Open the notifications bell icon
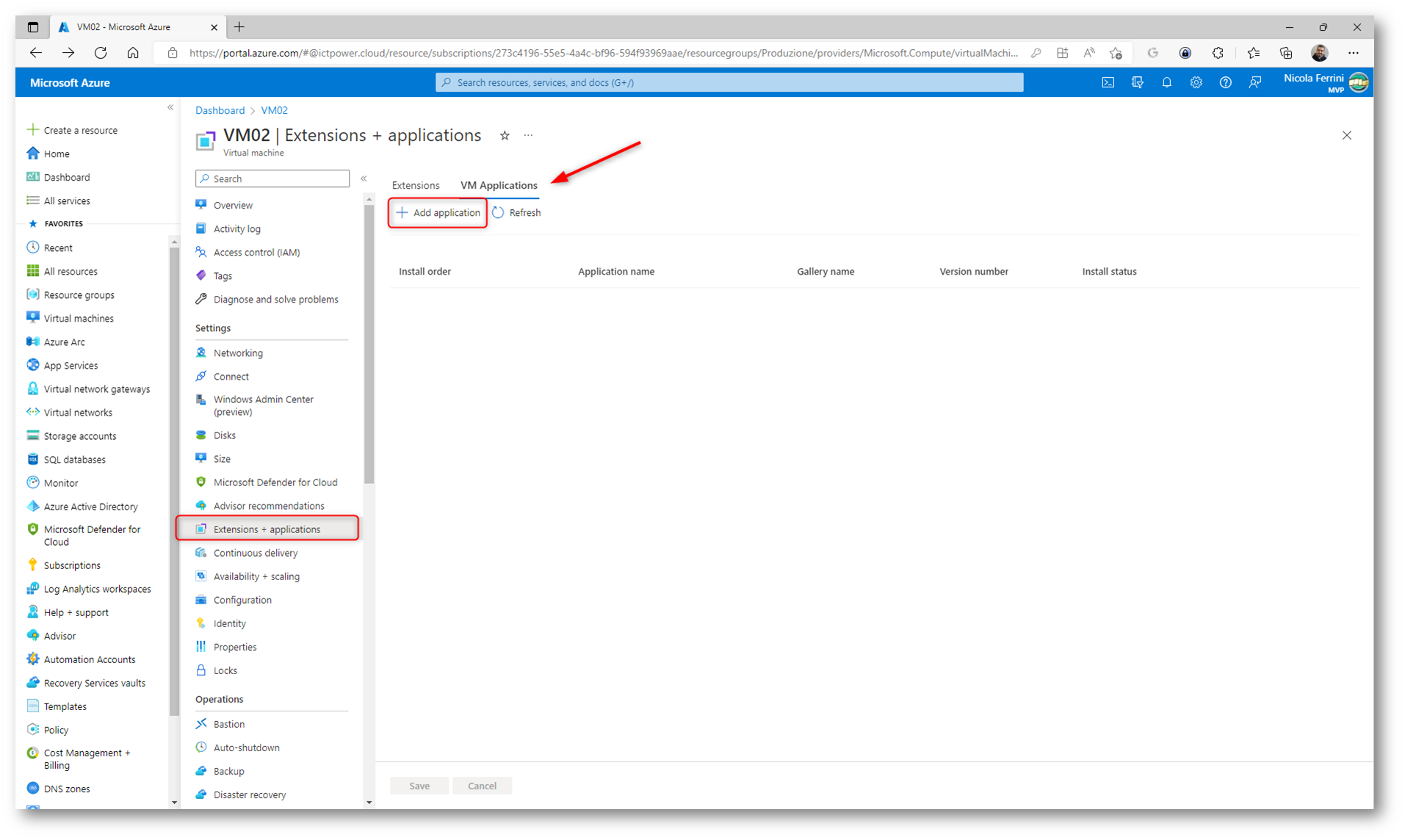This screenshot has height=840, width=1405. pos(1166,82)
